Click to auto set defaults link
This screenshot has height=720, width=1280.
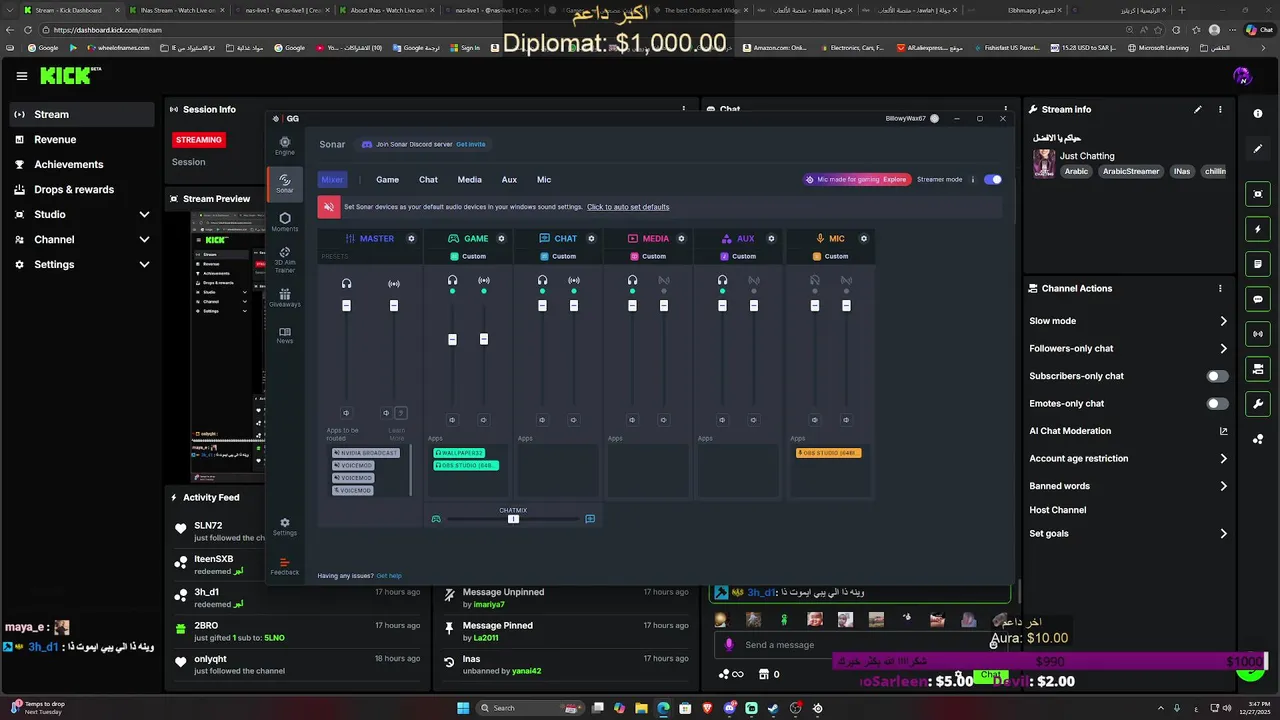pyautogui.click(x=628, y=207)
